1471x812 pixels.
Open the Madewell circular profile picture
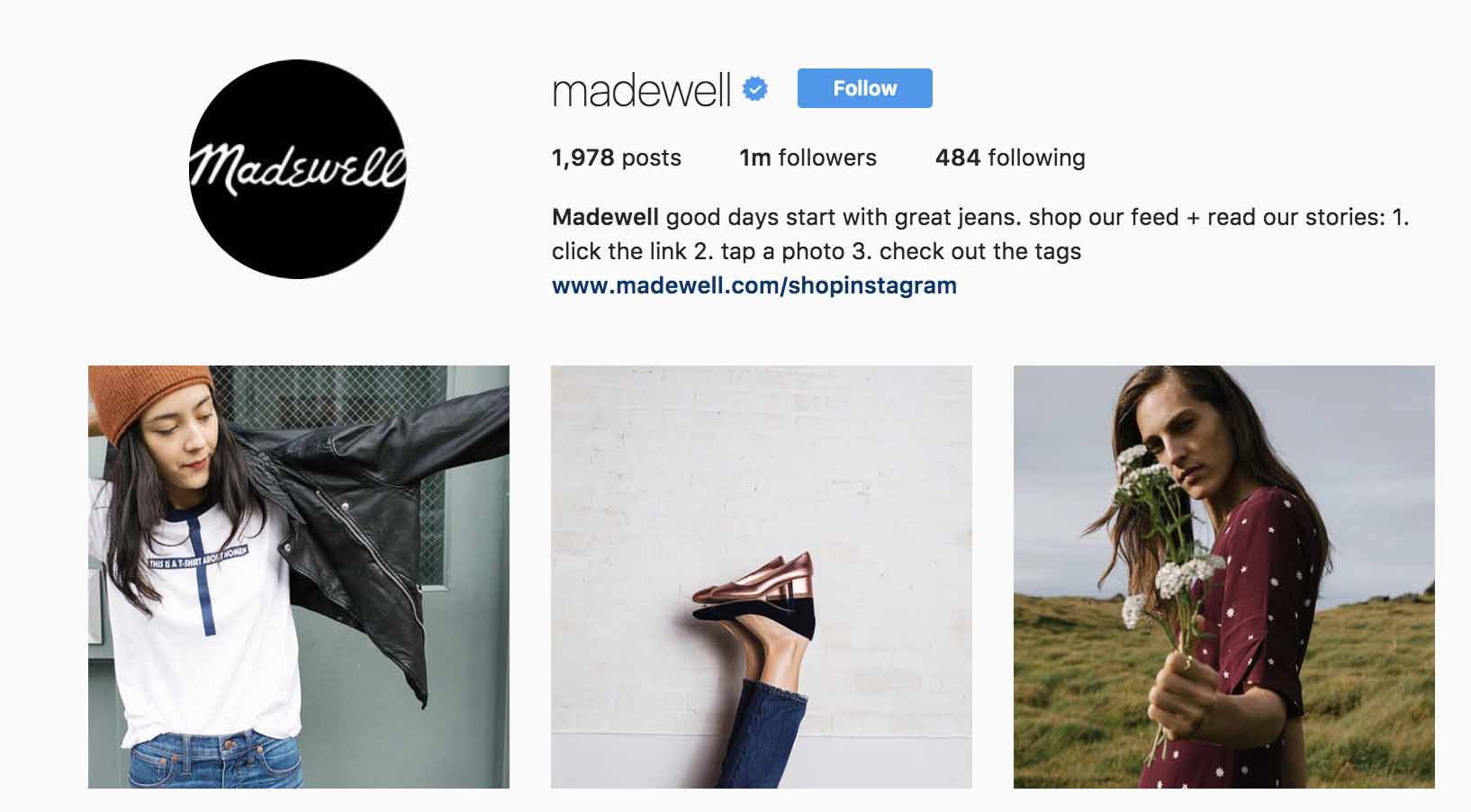coord(298,169)
